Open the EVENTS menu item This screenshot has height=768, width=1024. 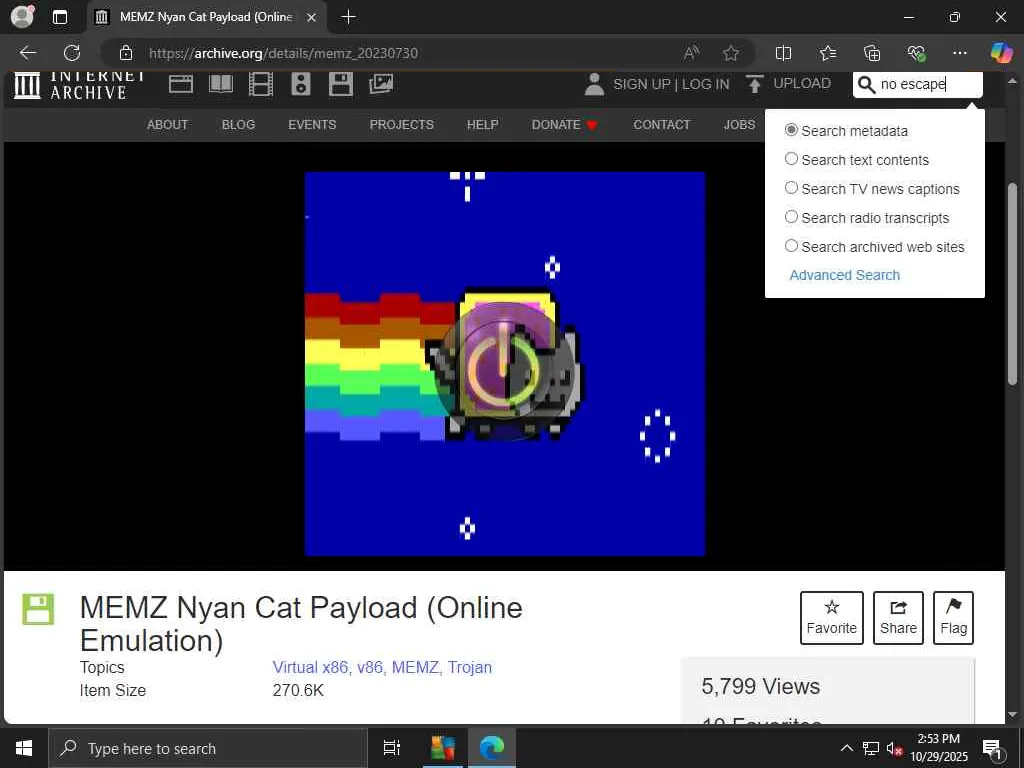pyautogui.click(x=312, y=125)
